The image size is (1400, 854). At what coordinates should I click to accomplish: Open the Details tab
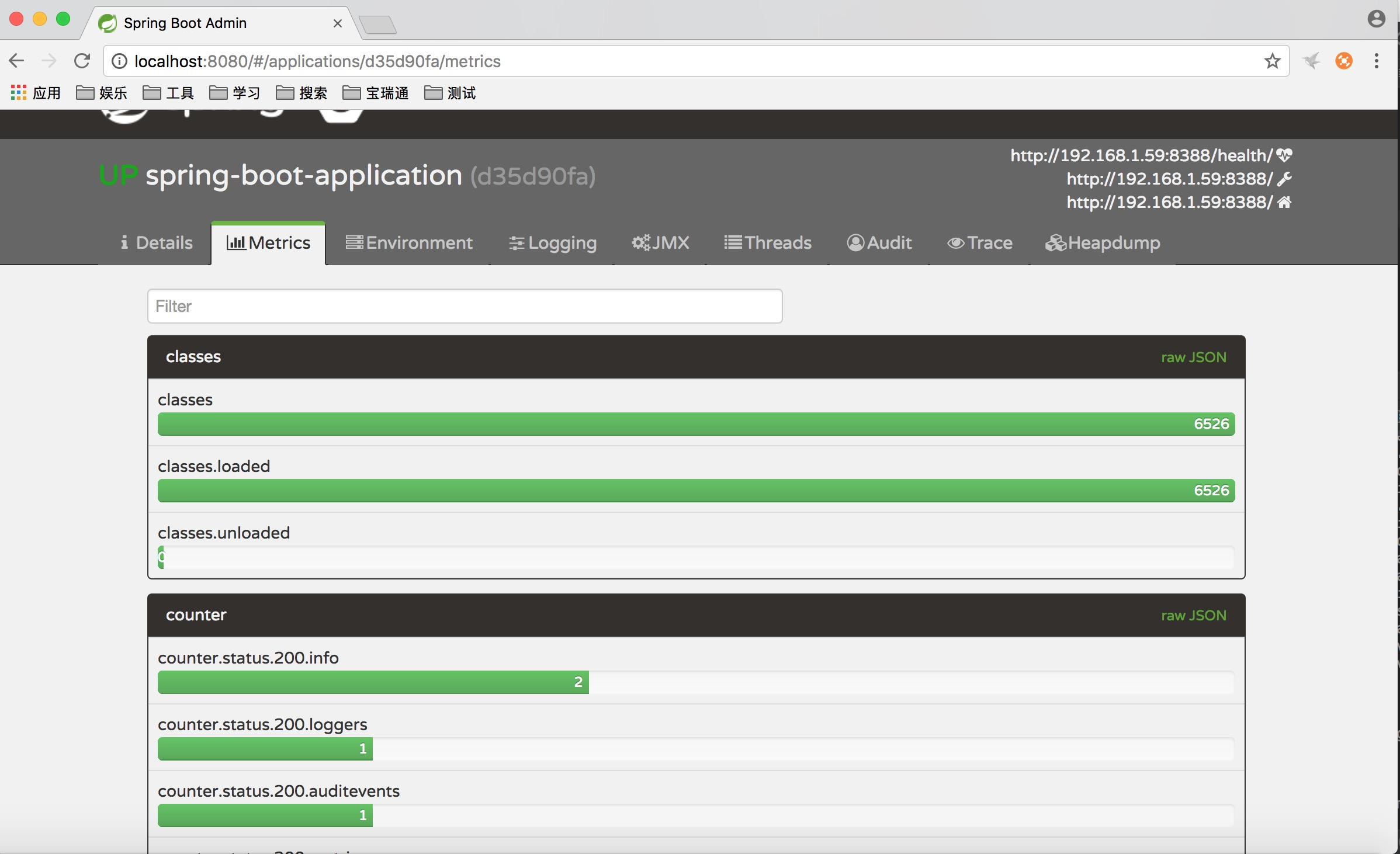157,243
